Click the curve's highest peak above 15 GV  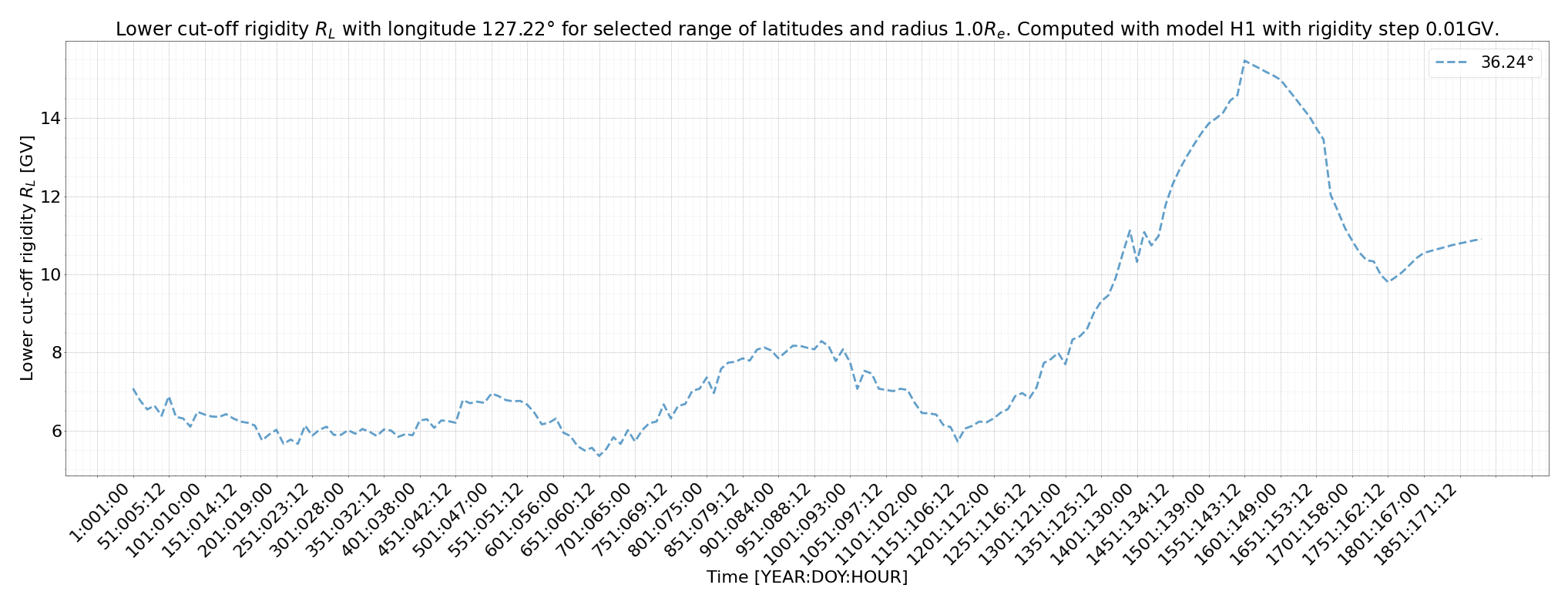point(1244,60)
